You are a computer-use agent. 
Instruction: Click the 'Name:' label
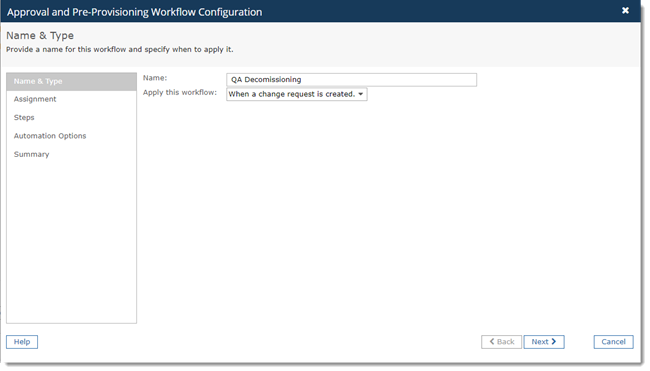[x=155, y=78]
